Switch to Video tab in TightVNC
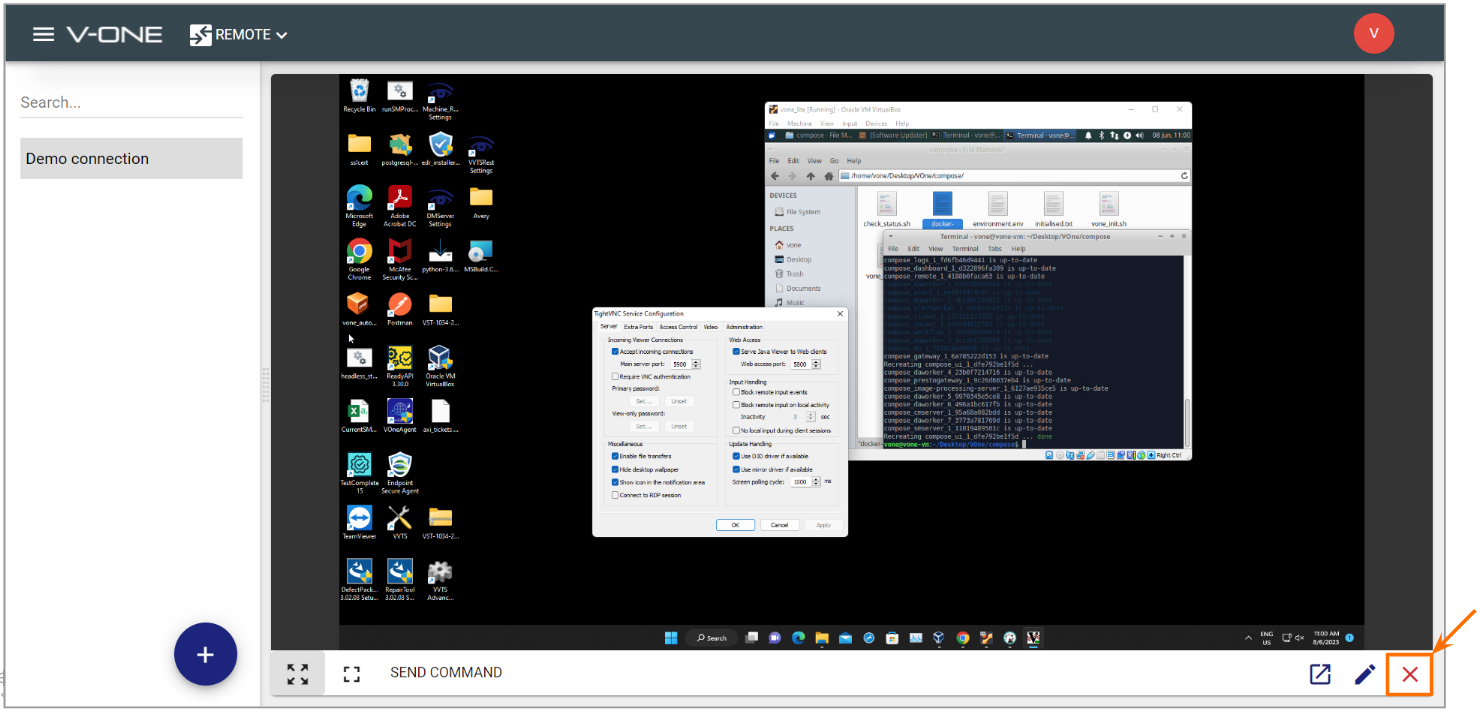 pyautogui.click(x=710, y=327)
